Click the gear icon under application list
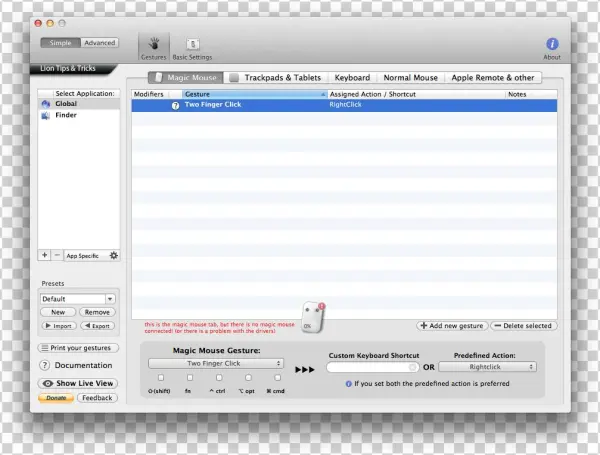600x455 pixels. tap(113, 256)
